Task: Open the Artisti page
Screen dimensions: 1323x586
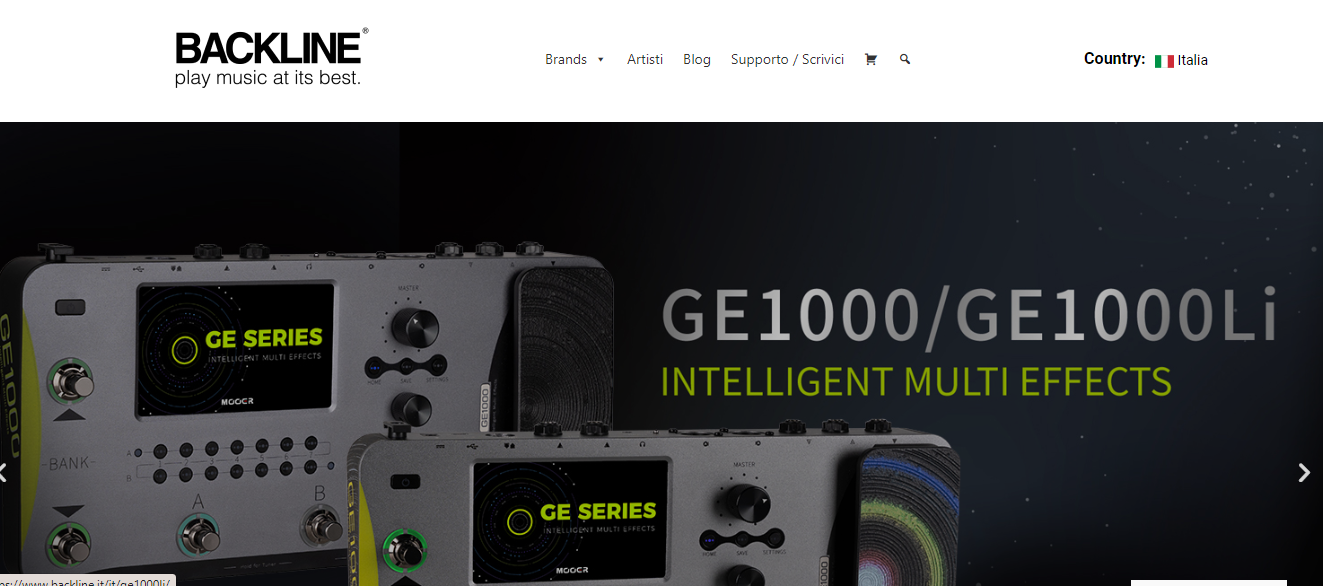Action: tap(645, 60)
